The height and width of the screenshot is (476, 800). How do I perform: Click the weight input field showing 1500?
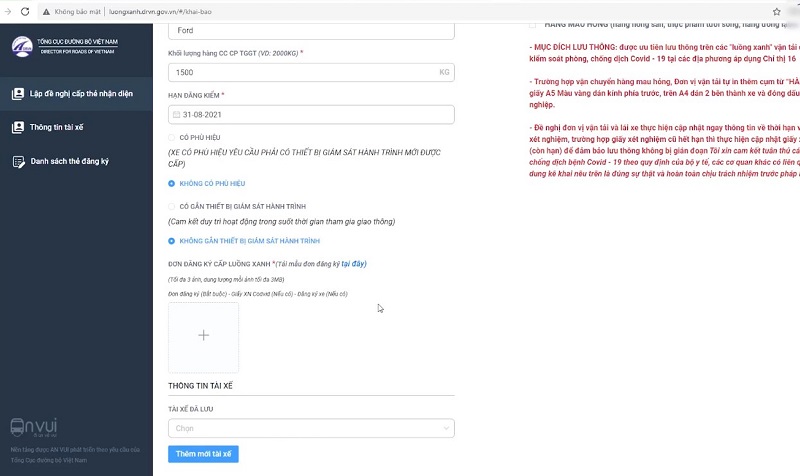(300, 72)
